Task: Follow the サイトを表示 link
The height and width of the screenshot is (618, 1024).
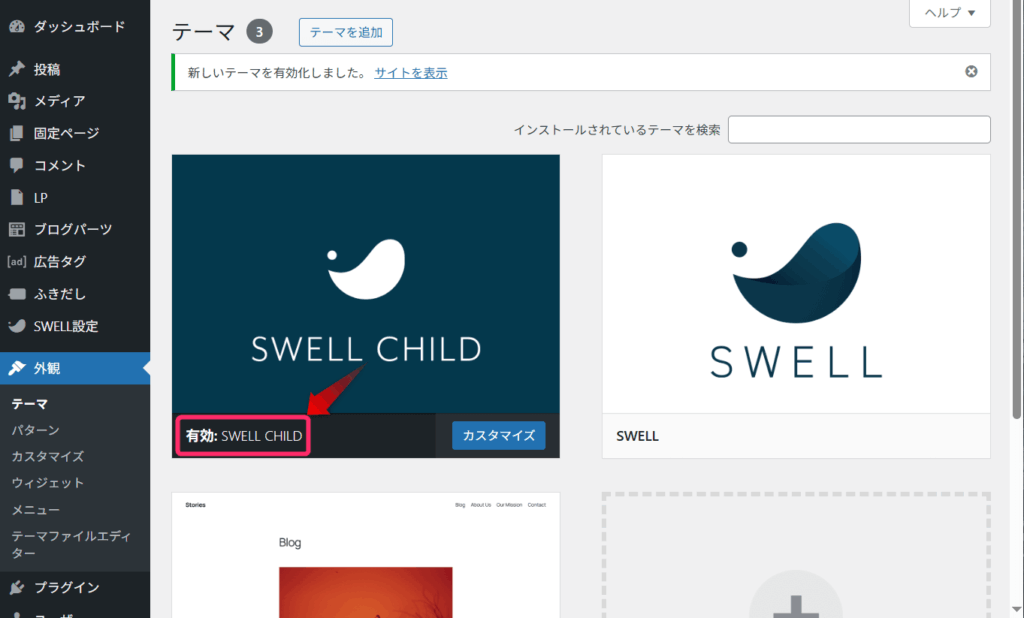Action: [411, 73]
